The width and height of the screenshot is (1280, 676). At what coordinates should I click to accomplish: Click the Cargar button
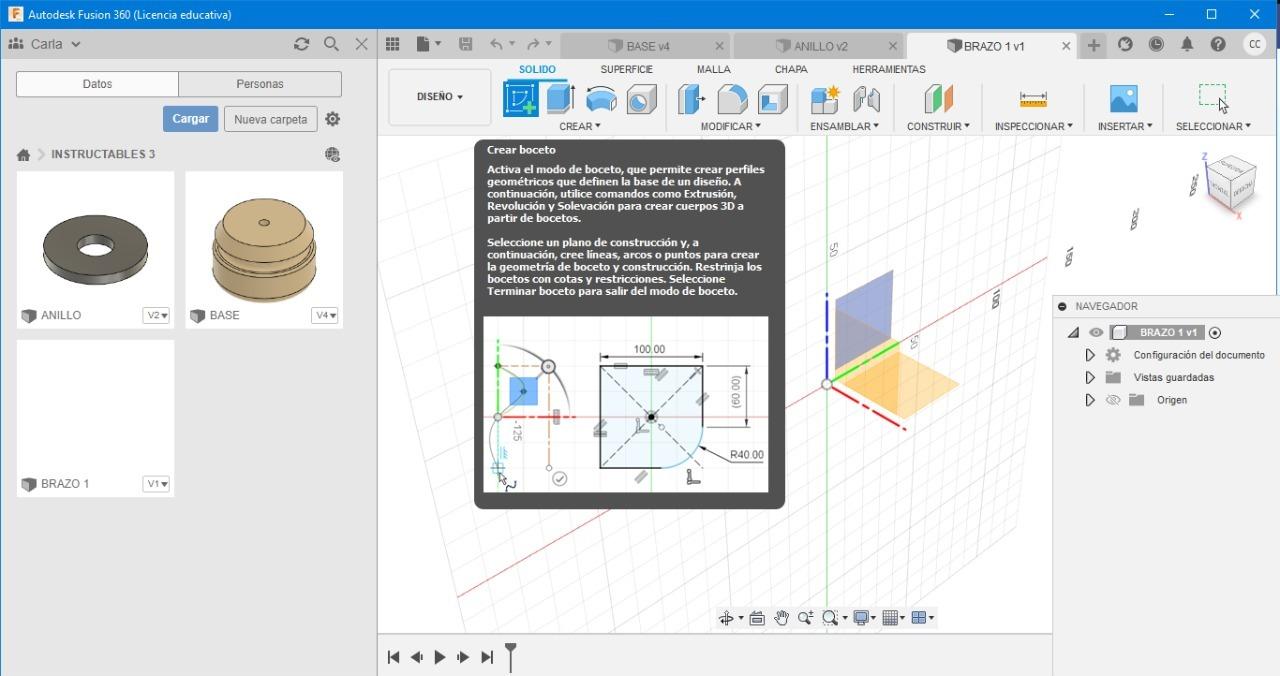190,119
